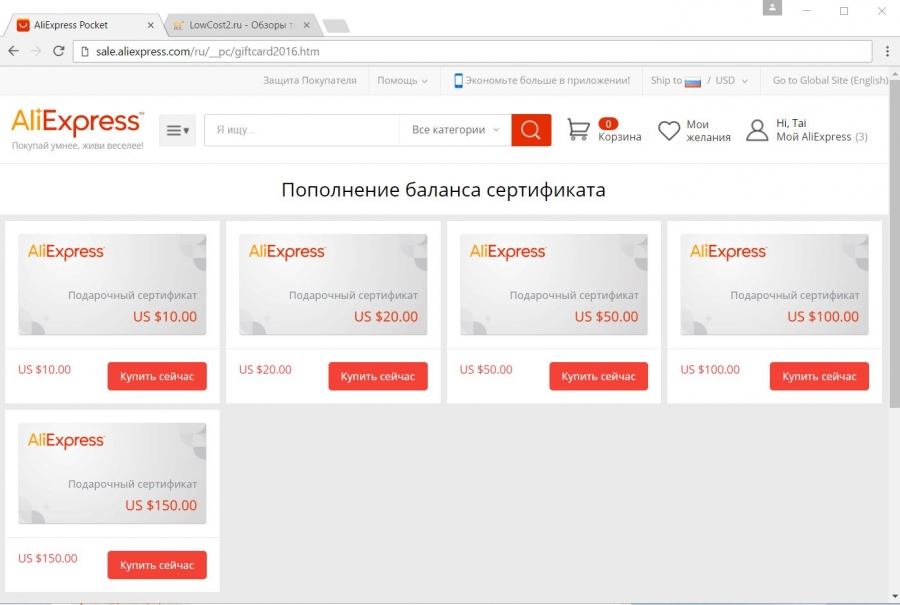Buy the US $10.00 gift certificate now
900x605 pixels.
coord(157,376)
